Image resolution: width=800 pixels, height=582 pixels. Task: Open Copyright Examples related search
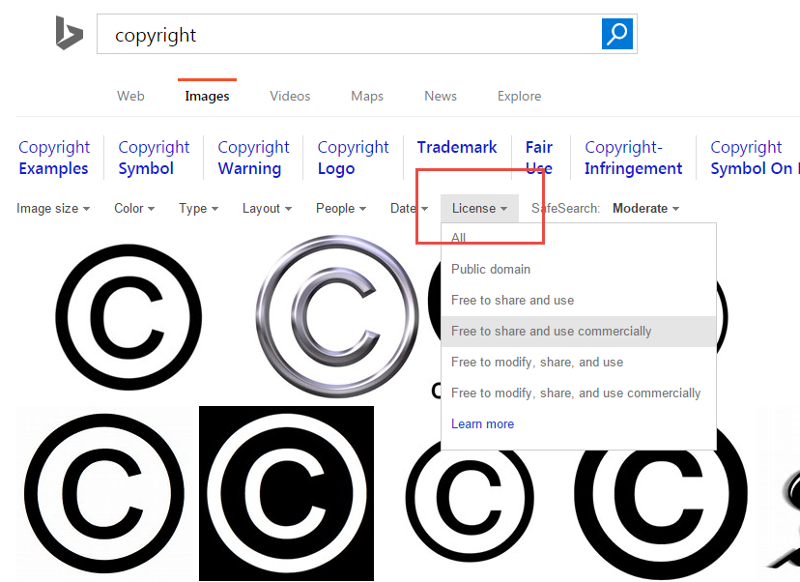[54, 158]
